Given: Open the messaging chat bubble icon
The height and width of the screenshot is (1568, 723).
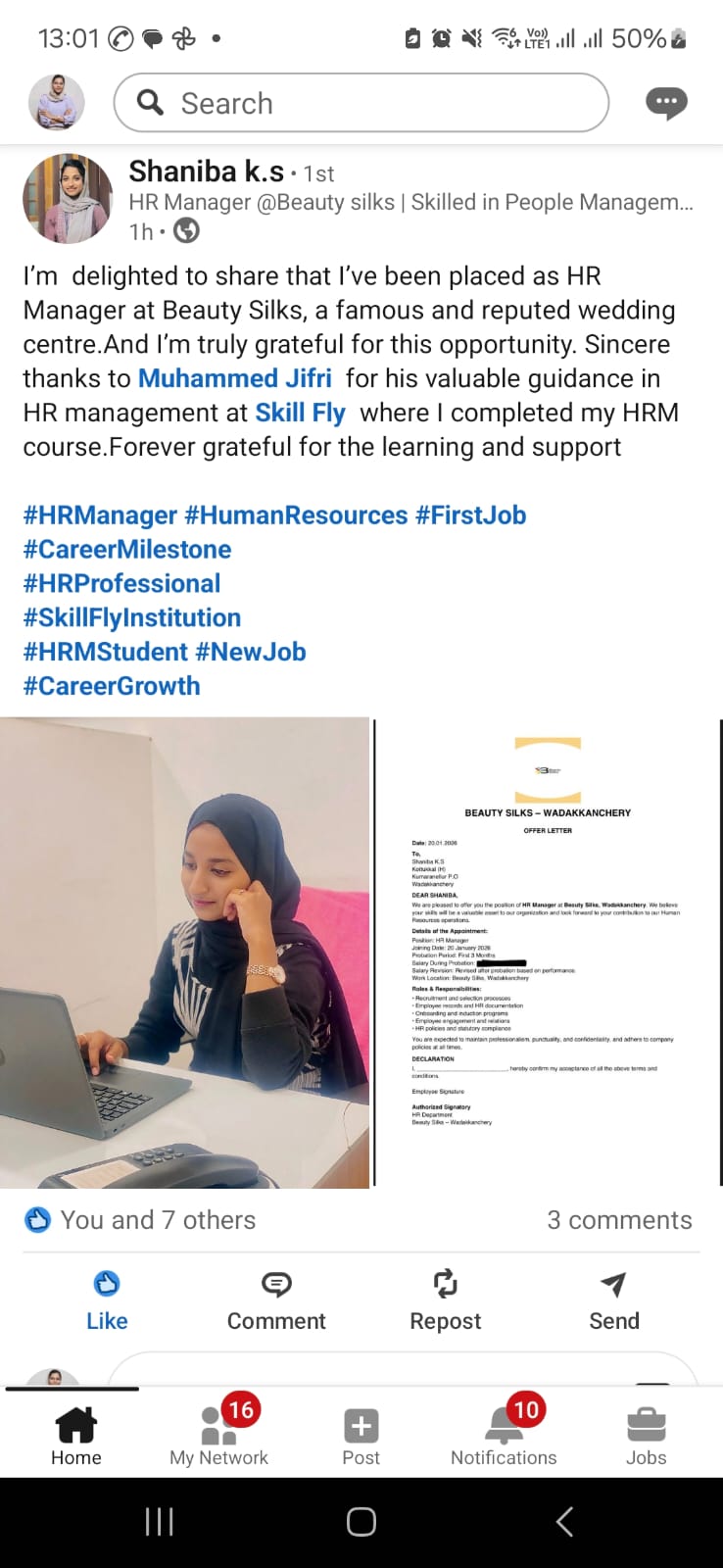Looking at the screenshot, I should [x=666, y=103].
